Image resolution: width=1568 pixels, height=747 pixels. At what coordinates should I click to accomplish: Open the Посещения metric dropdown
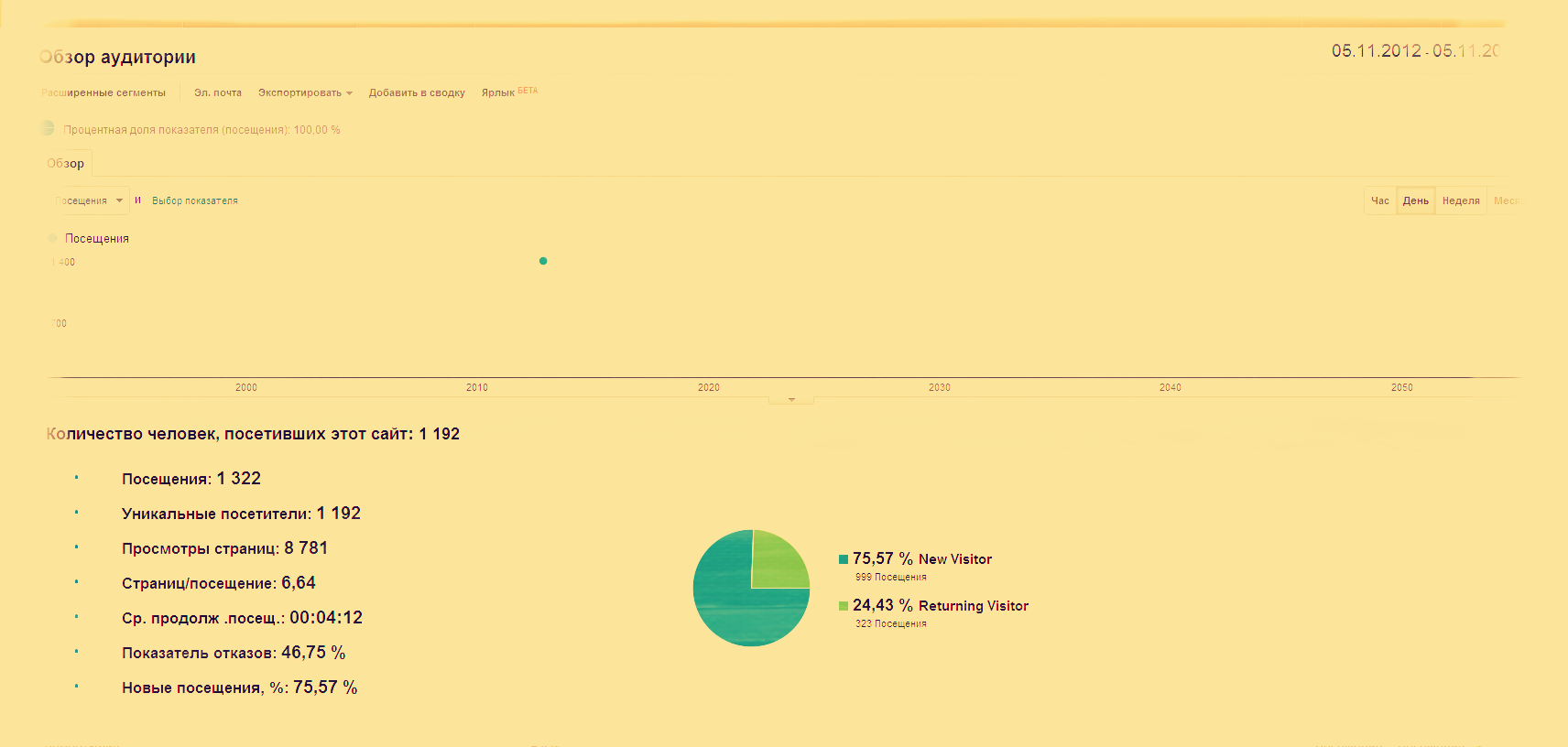point(89,200)
